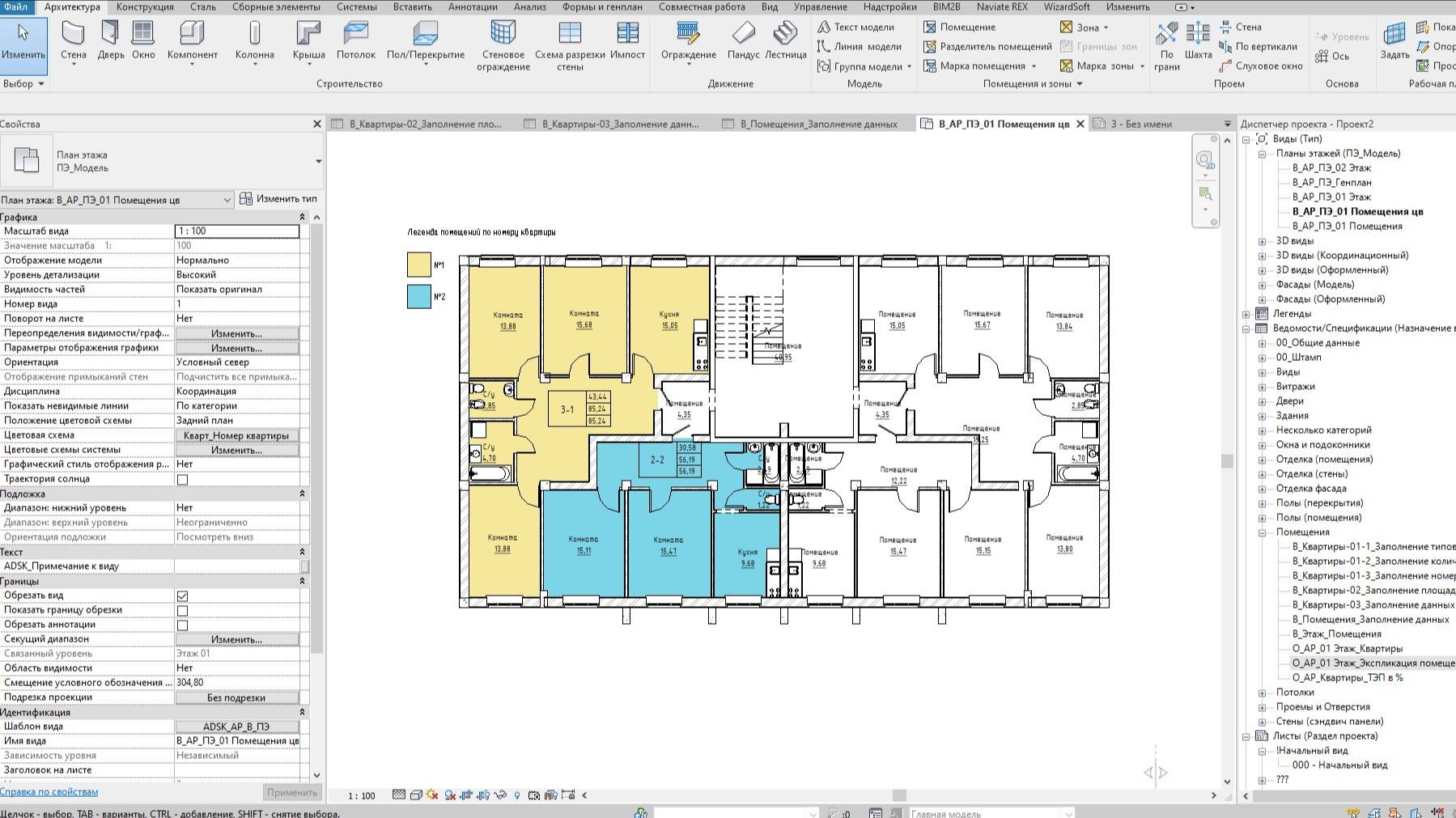Expand the Двери schedule group
1456x818 pixels.
coord(1262,401)
